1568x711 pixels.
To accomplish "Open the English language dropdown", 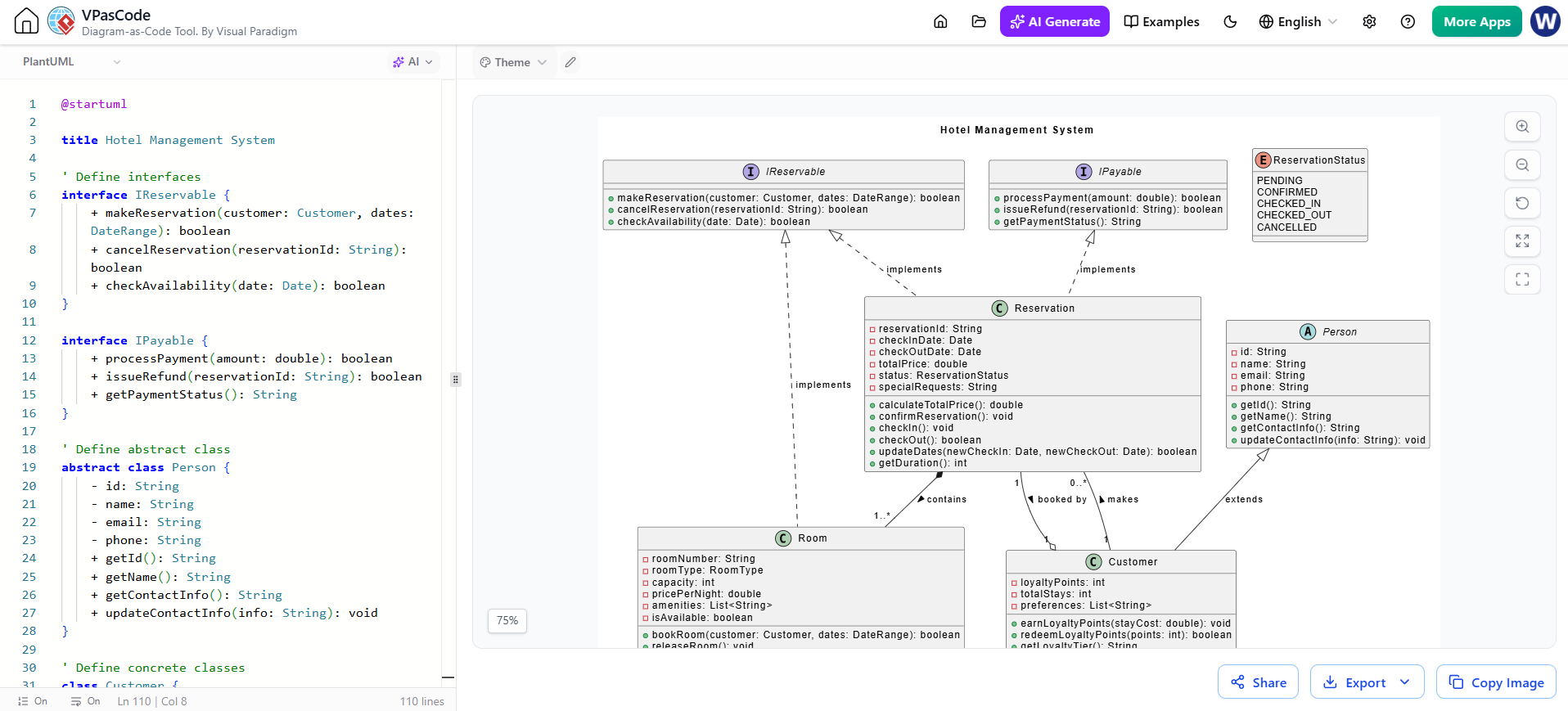I will [x=1298, y=21].
